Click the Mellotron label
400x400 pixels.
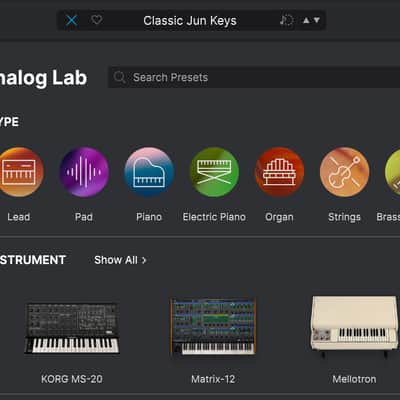(354, 379)
